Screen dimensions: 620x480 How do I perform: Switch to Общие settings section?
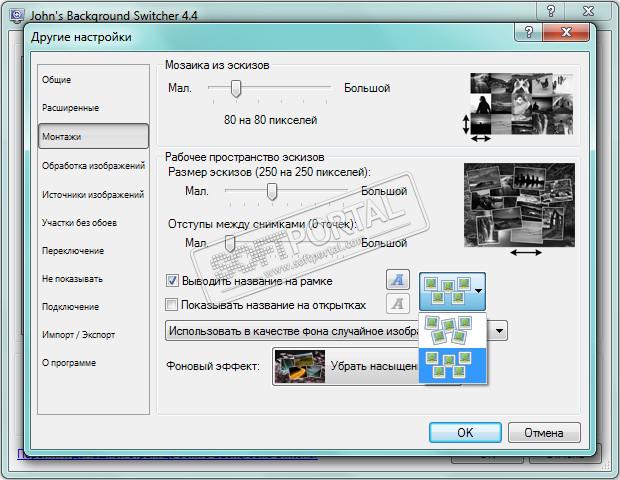click(57, 80)
